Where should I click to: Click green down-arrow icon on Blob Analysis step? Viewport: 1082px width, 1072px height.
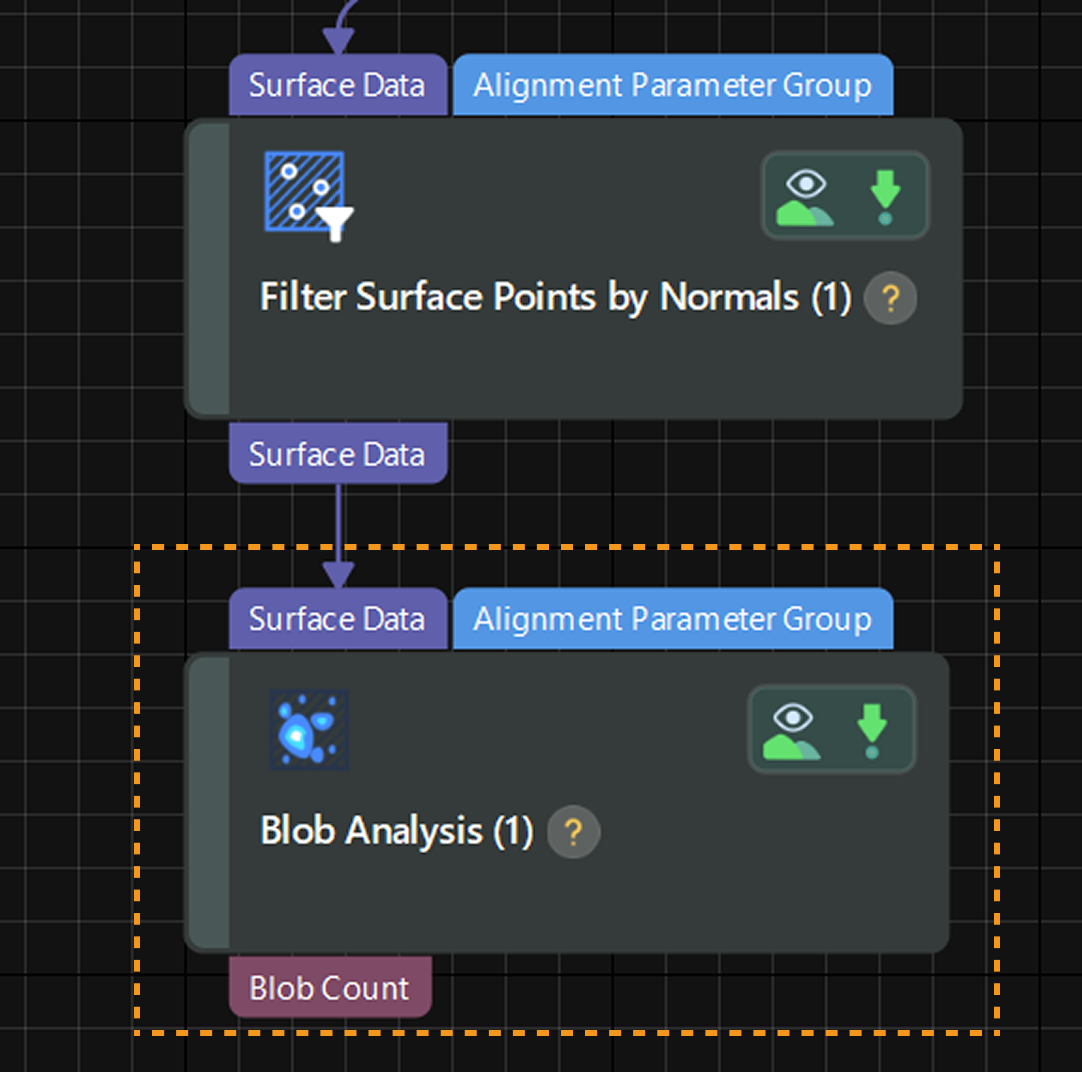pyautogui.click(x=871, y=729)
